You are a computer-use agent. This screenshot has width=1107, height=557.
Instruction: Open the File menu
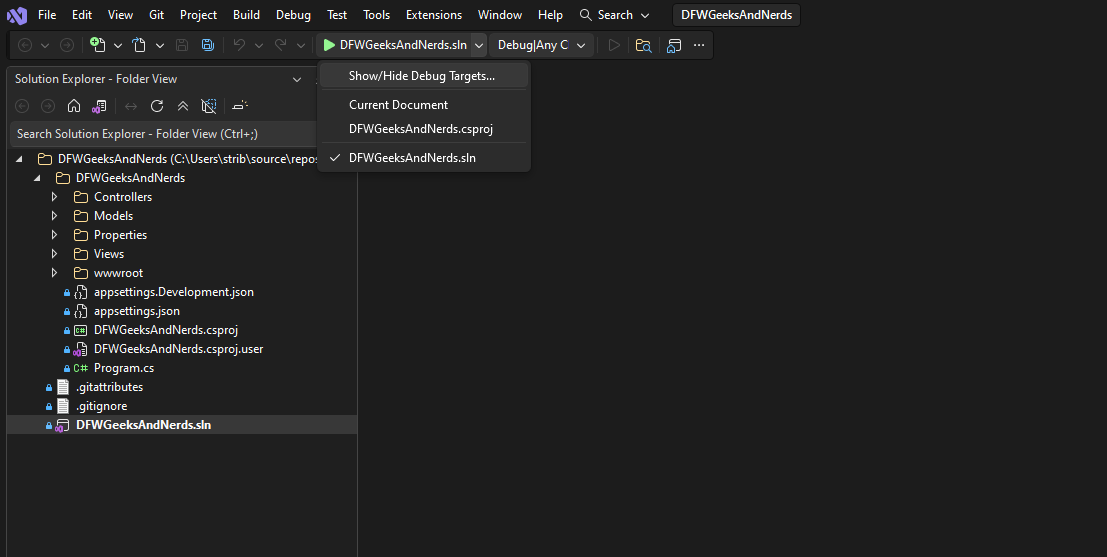47,15
